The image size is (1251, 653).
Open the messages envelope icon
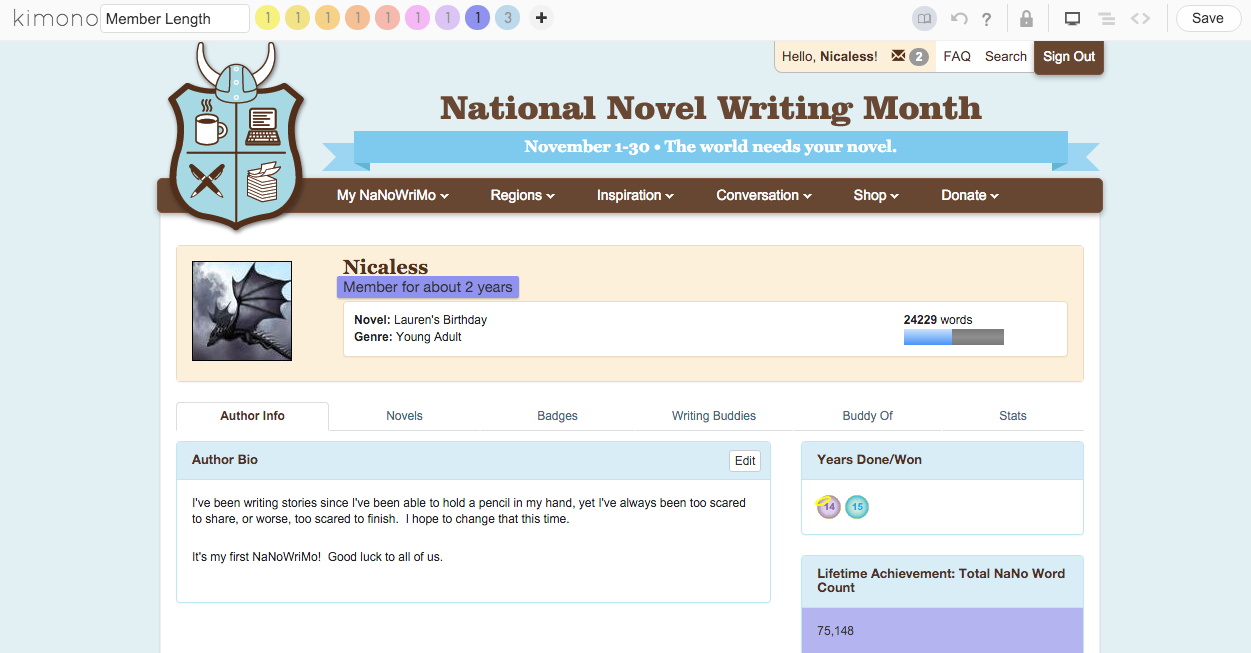tap(898, 56)
